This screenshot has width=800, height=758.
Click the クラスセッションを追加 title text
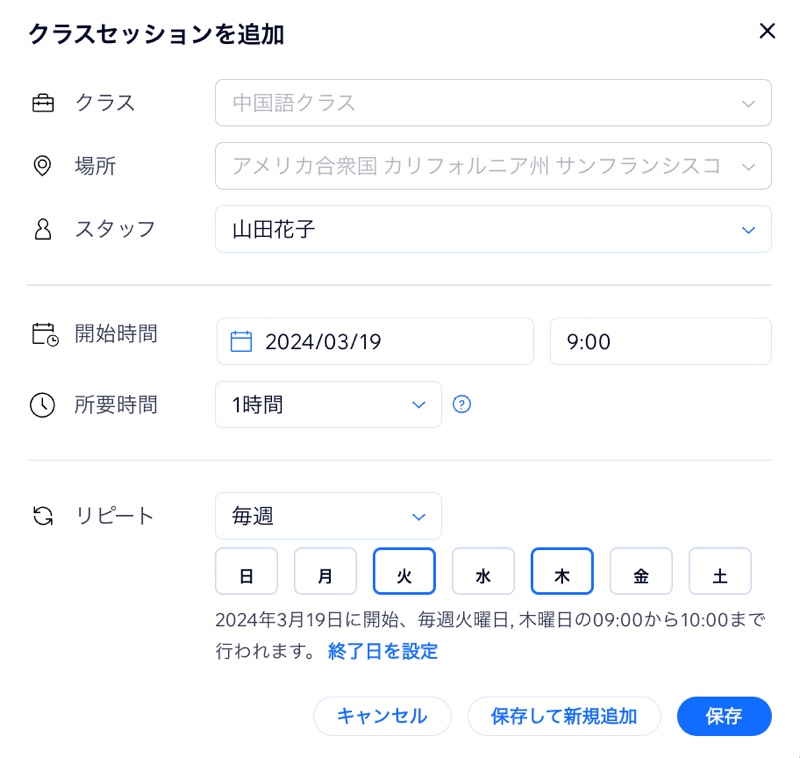(x=156, y=34)
